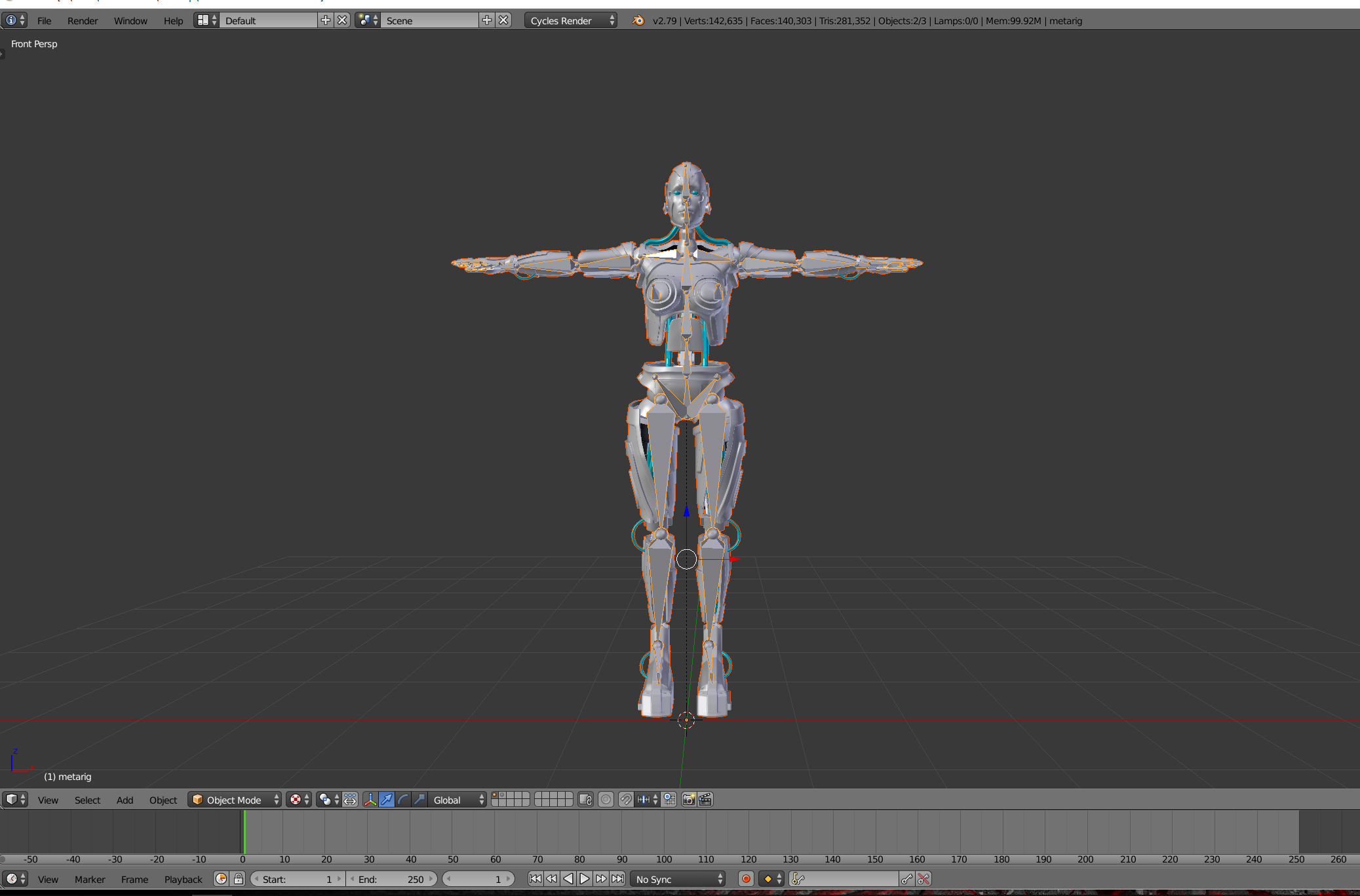This screenshot has width=1360, height=896.
Task: Open the Cycles Render engine dropdown
Action: [570, 20]
